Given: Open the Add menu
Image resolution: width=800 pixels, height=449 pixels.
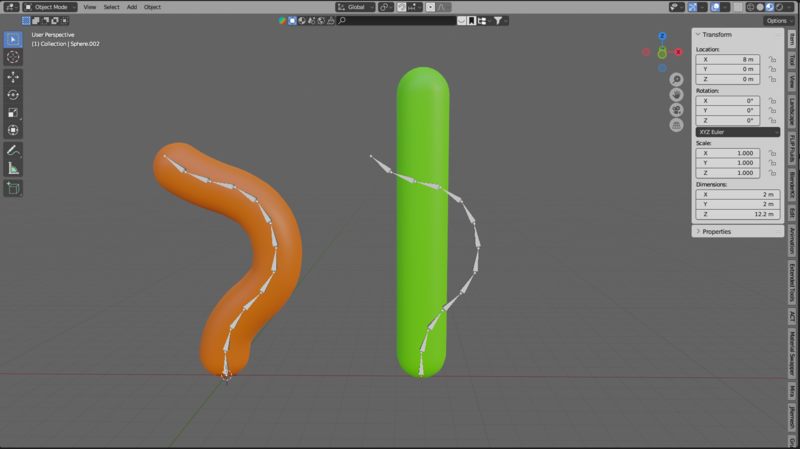Looking at the screenshot, I should (x=131, y=6).
